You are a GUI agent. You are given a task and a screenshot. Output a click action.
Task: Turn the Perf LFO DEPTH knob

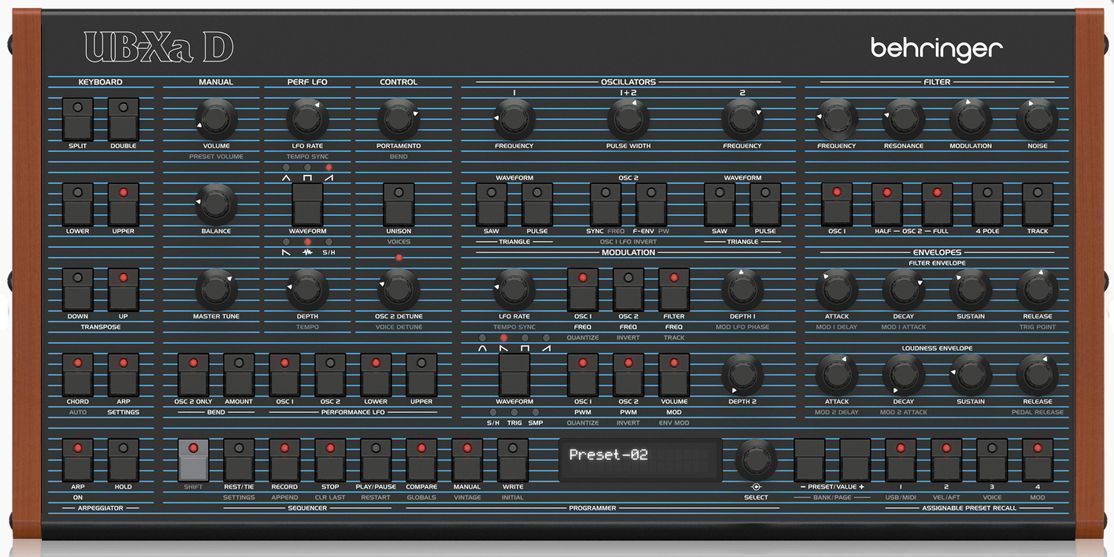(x=308, y=289)
